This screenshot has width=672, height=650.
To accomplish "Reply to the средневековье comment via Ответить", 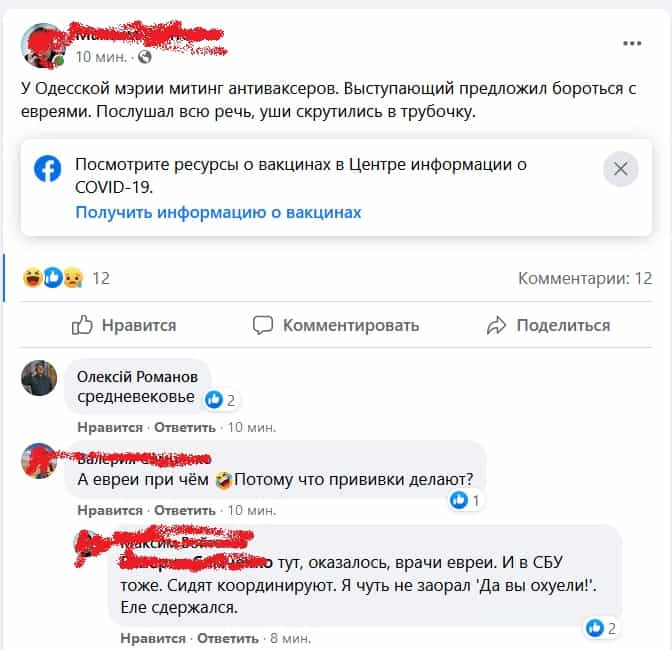I will point(185,428).
